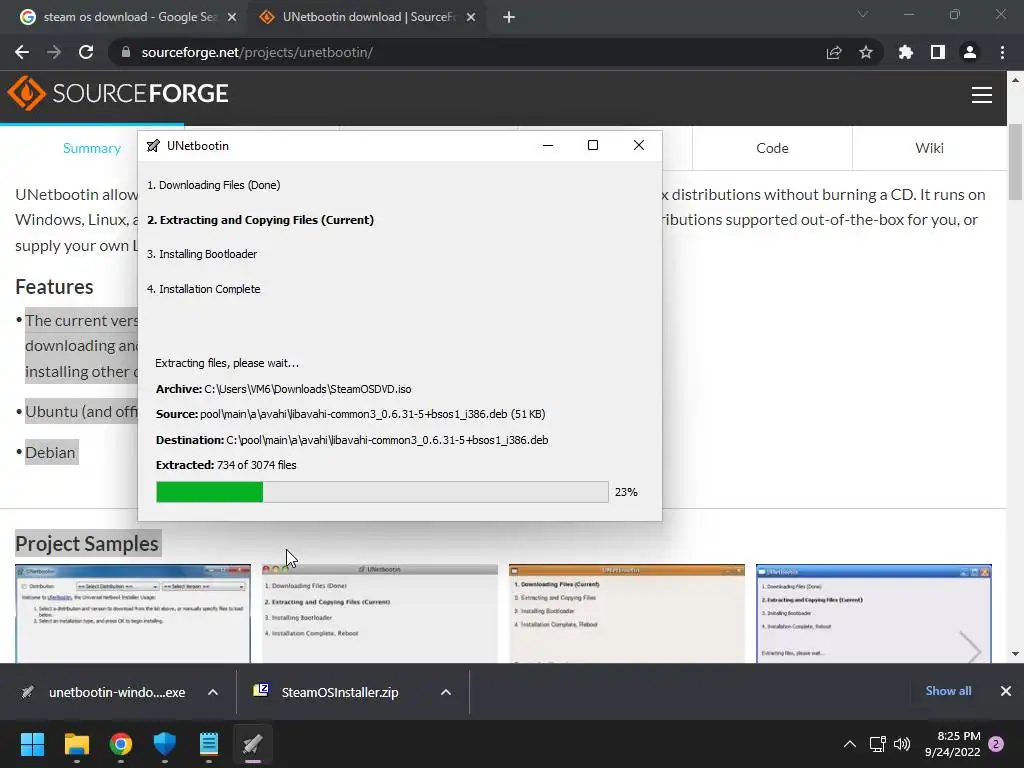1024x768 pixels.
Task: Open the SourceForge hamburger menu
Action: 982,95
